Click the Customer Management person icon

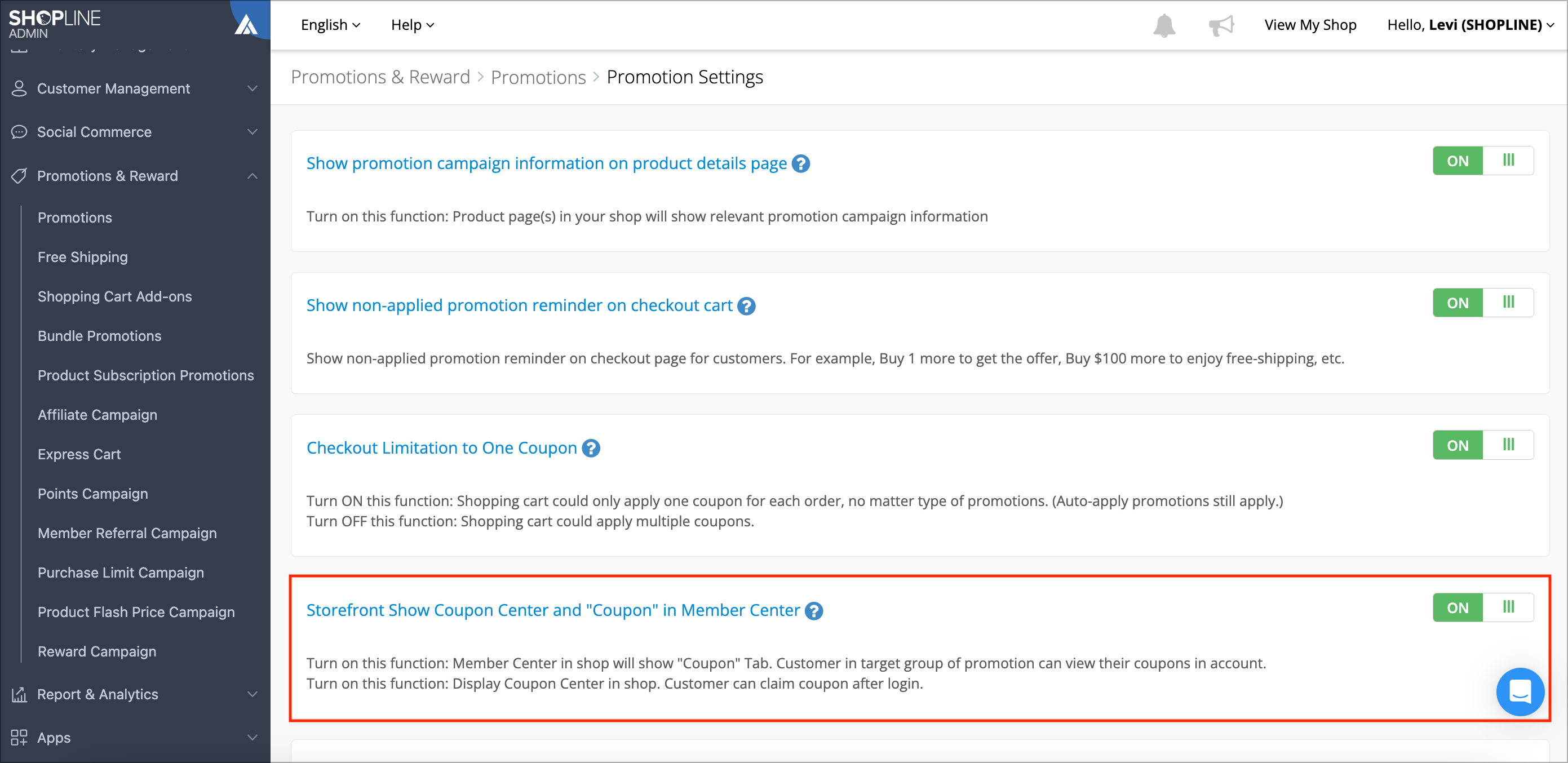(x=19, y=88)
